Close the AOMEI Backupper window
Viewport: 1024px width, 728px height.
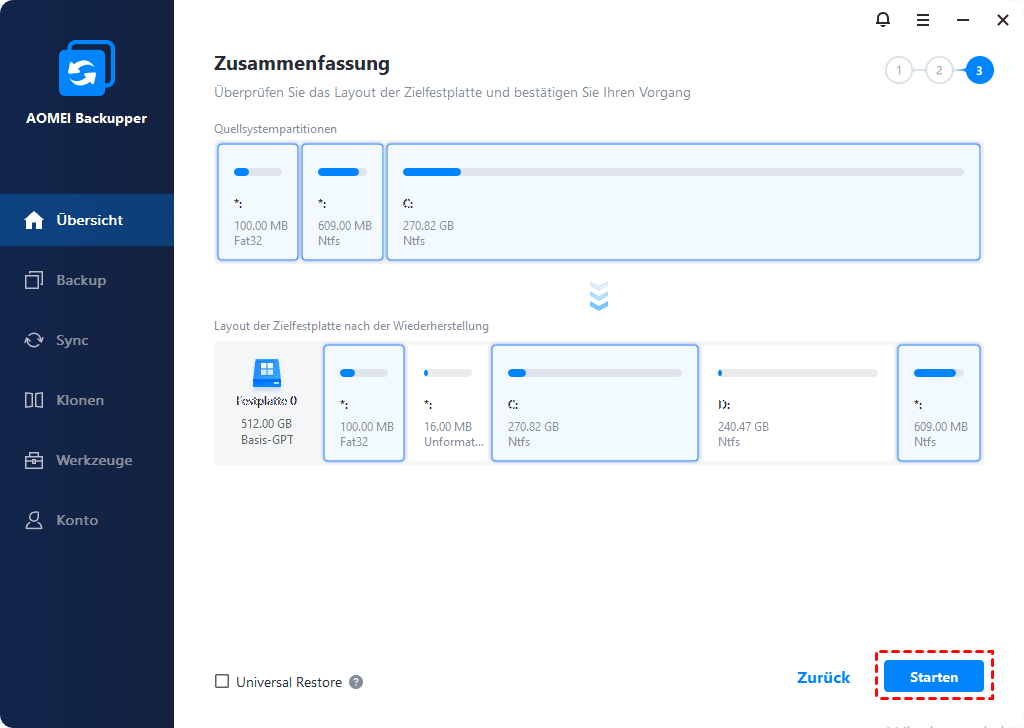click(1003, 20)
